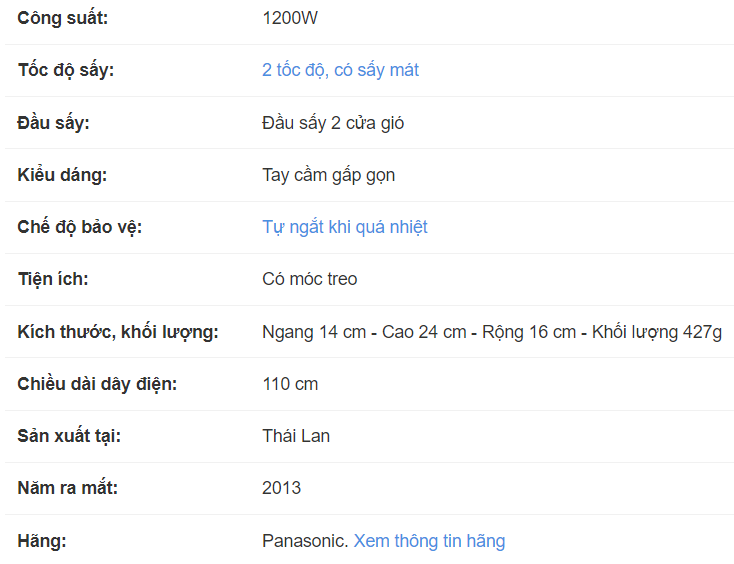Select the 'Có móc treo' value

(309, 279)
